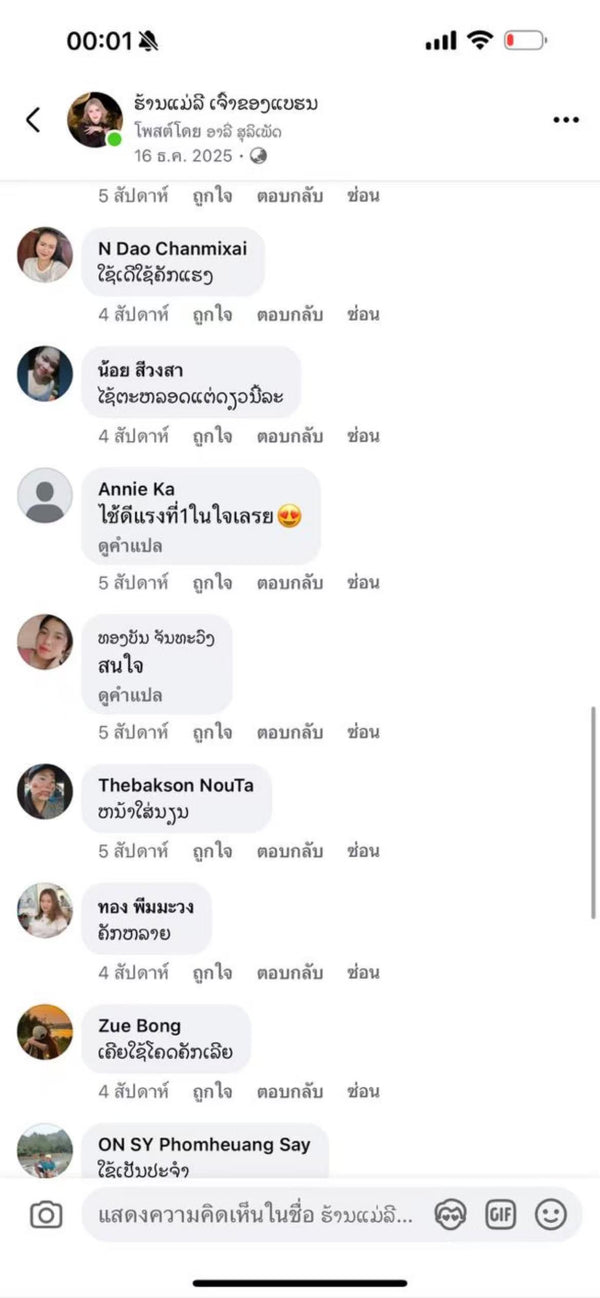Like Zue Bong's comment with ถูกใจ

pyautogui.click(x=212, y=1091)
